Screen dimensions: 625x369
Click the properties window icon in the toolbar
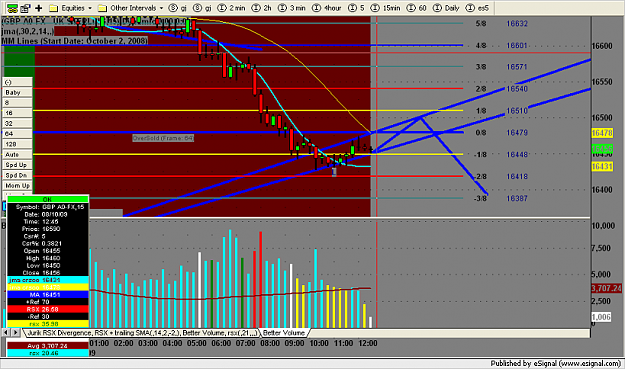(x=26, y=8)
